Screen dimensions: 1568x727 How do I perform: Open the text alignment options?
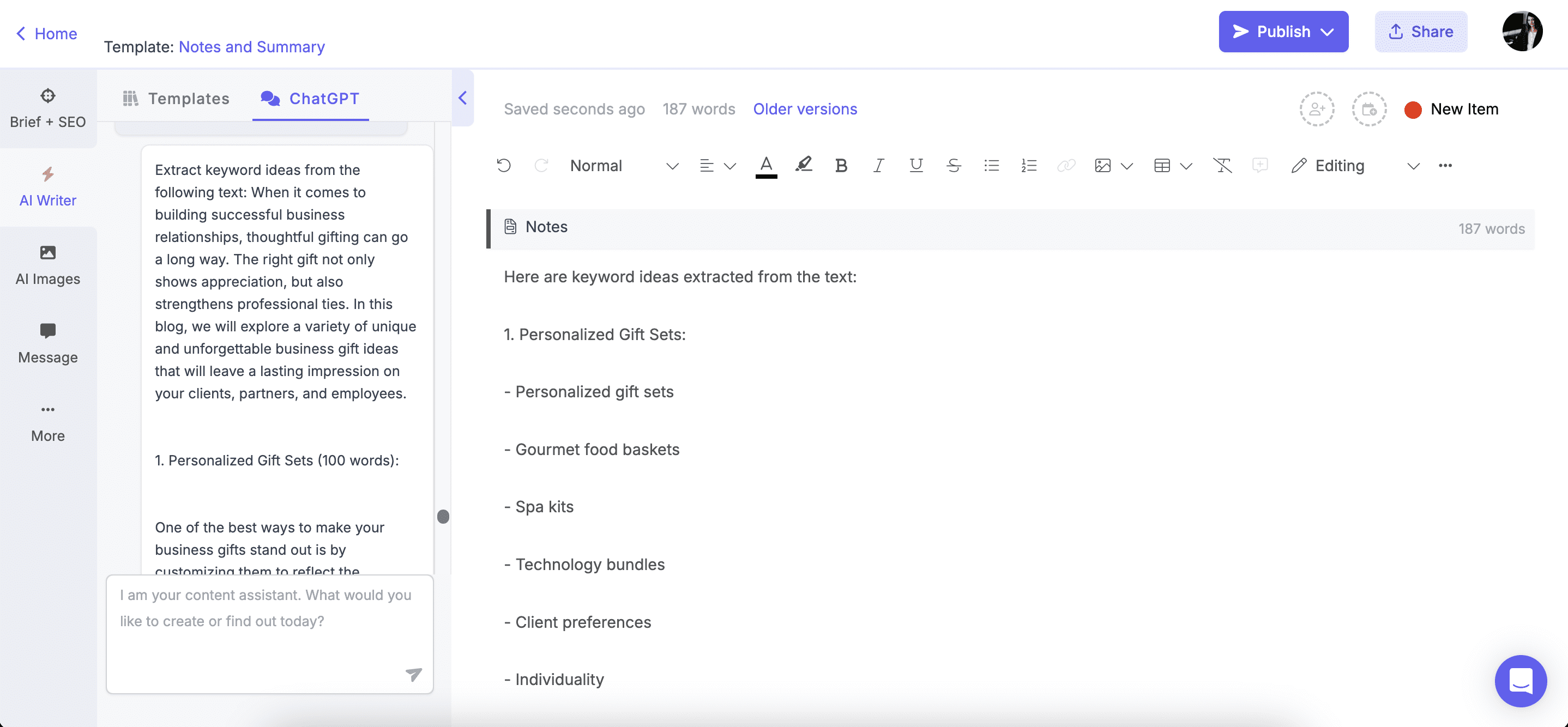click(706, 166)
